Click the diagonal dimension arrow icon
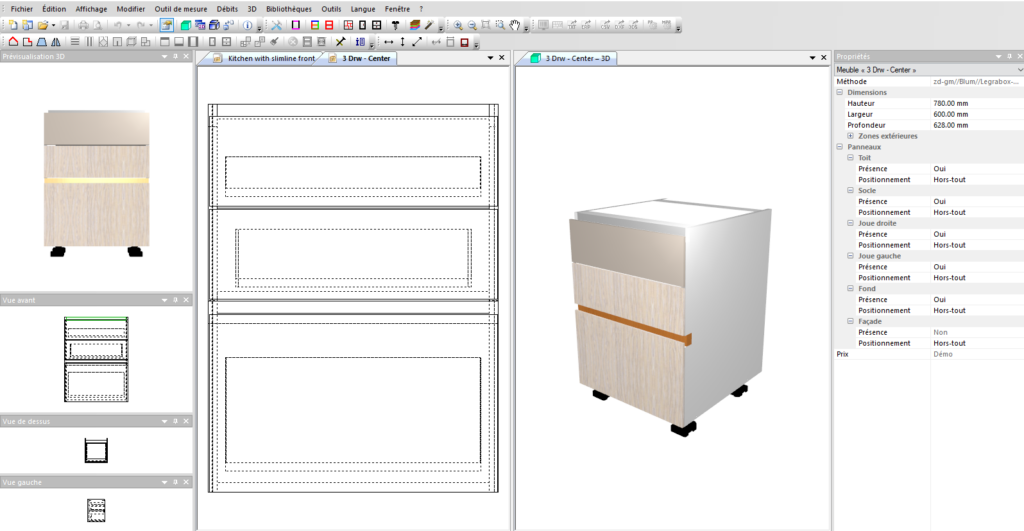The height and width of the screenshot is (531, 1024). (417, 42)
